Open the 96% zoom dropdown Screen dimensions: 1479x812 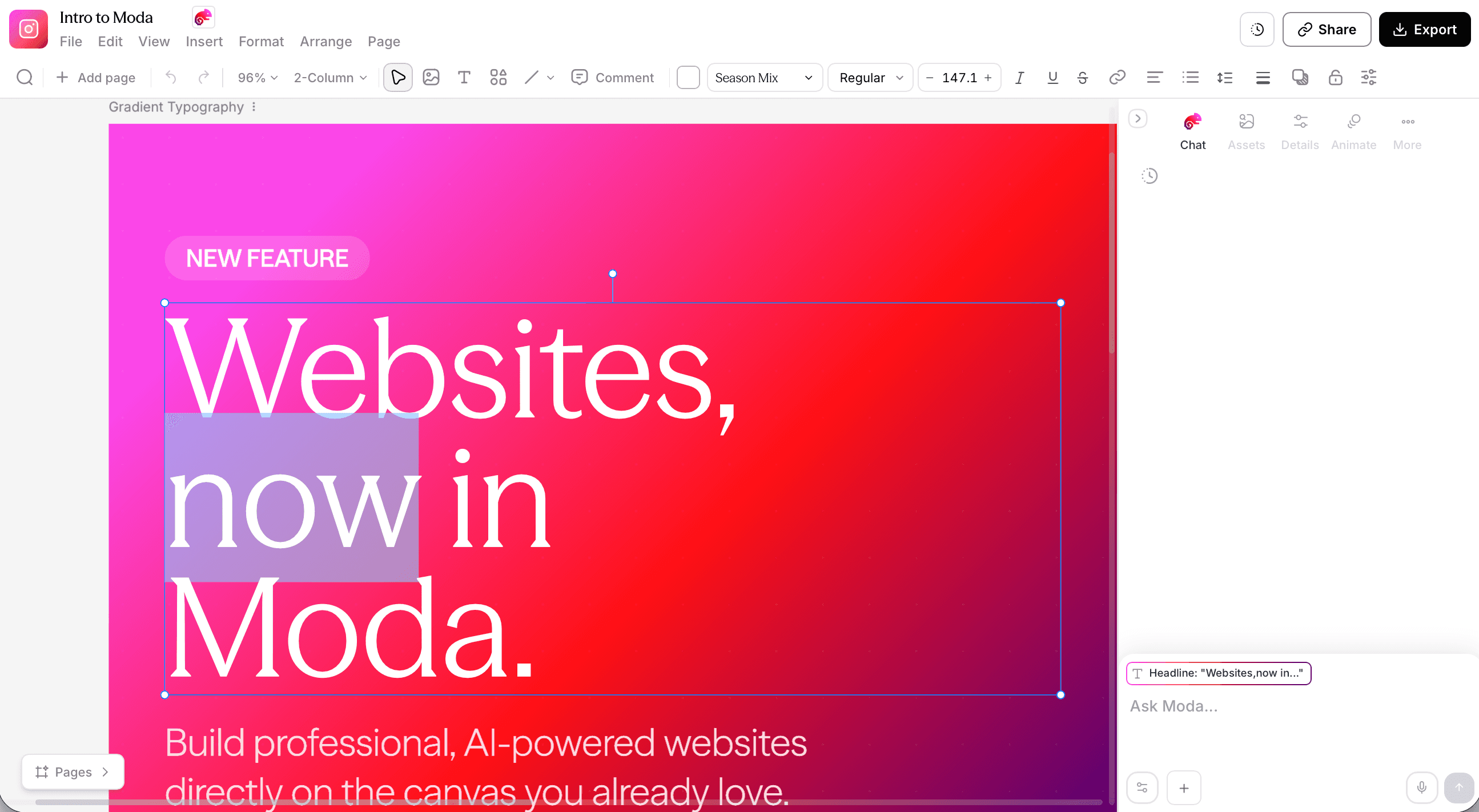point(258,78)
